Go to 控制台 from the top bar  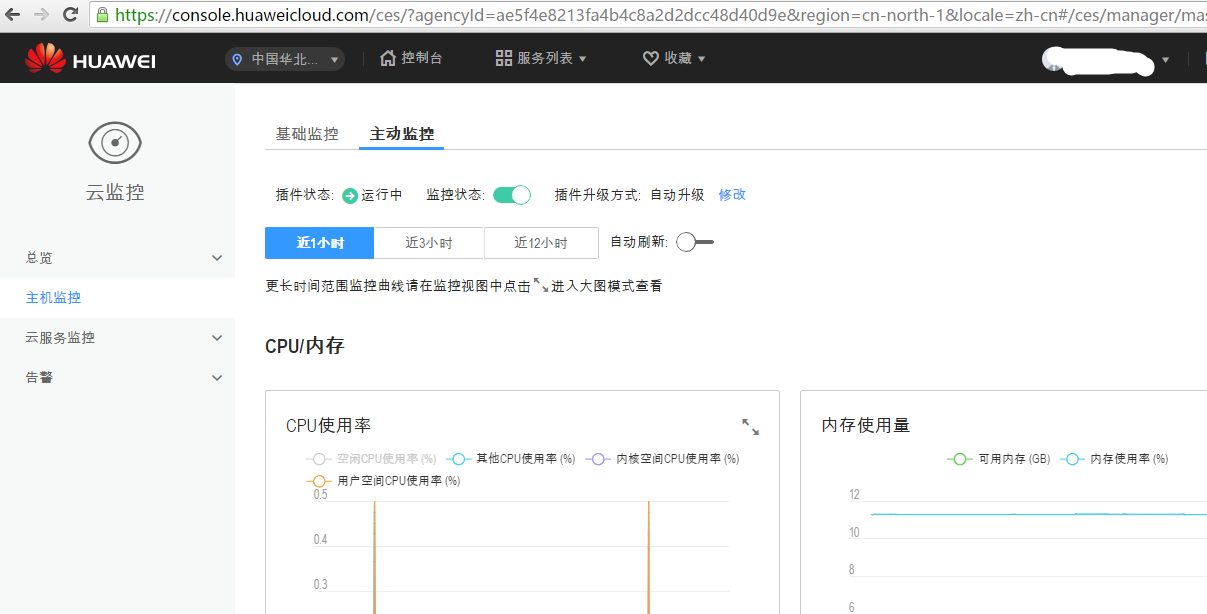coord(411,59)
